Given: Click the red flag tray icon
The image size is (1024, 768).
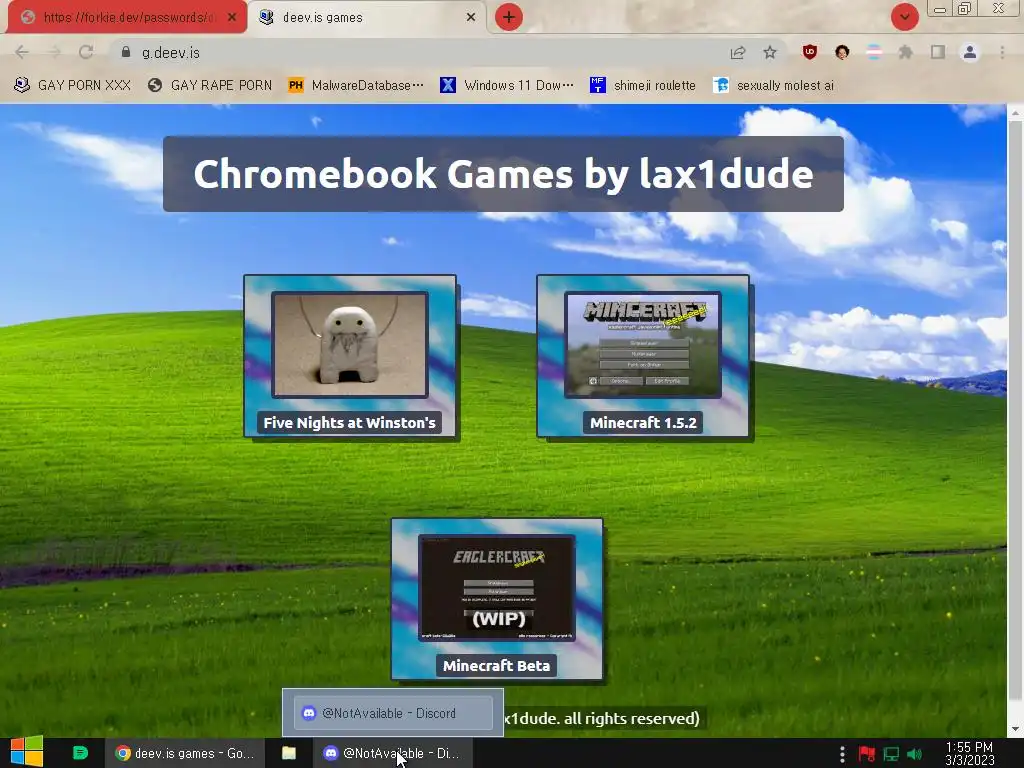Looking at the screenshot, I should coord(867,754).
